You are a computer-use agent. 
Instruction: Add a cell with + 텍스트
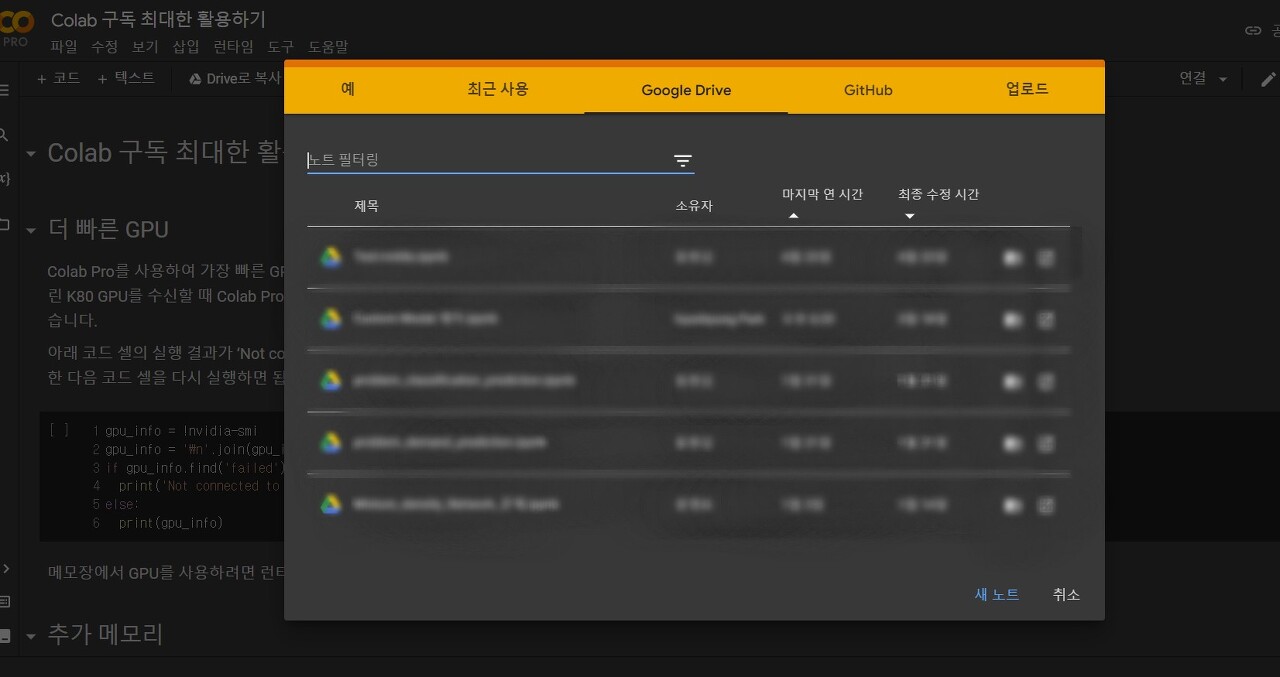[126, 78]
